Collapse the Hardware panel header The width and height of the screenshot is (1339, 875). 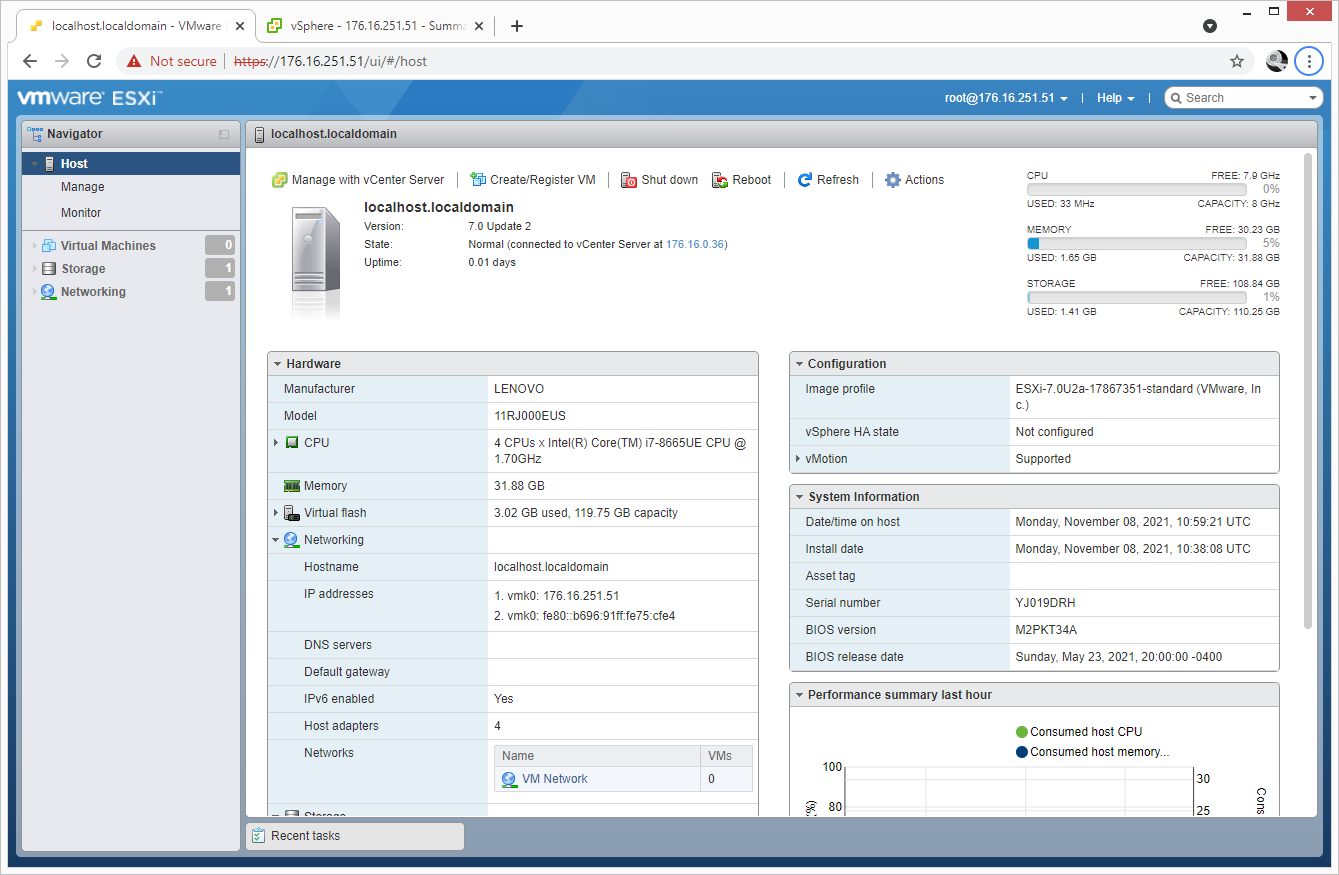(x=277, y=364)
